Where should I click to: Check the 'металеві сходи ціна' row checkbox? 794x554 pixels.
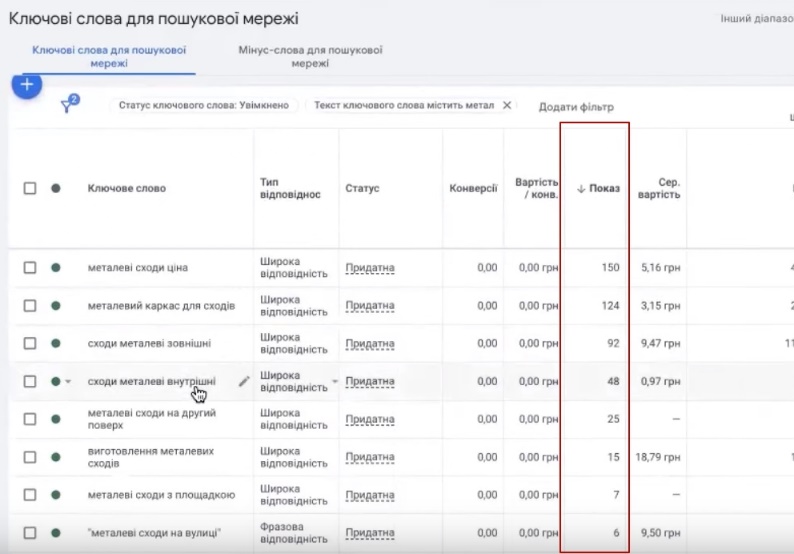tap(30, 268)
